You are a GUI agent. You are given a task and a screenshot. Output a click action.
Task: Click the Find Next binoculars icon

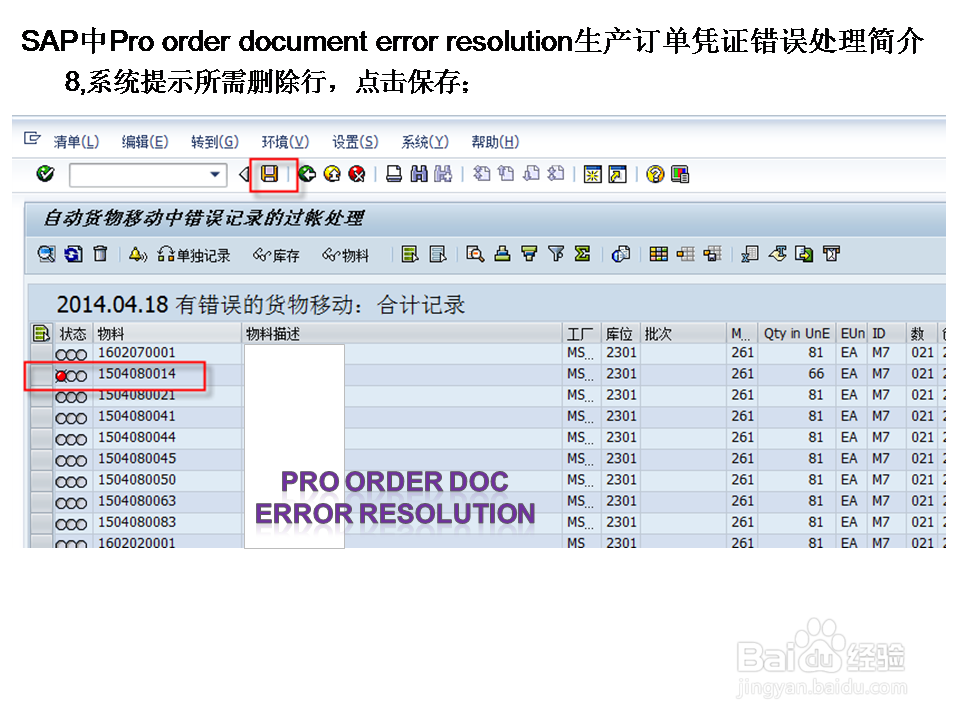(443, 174)
